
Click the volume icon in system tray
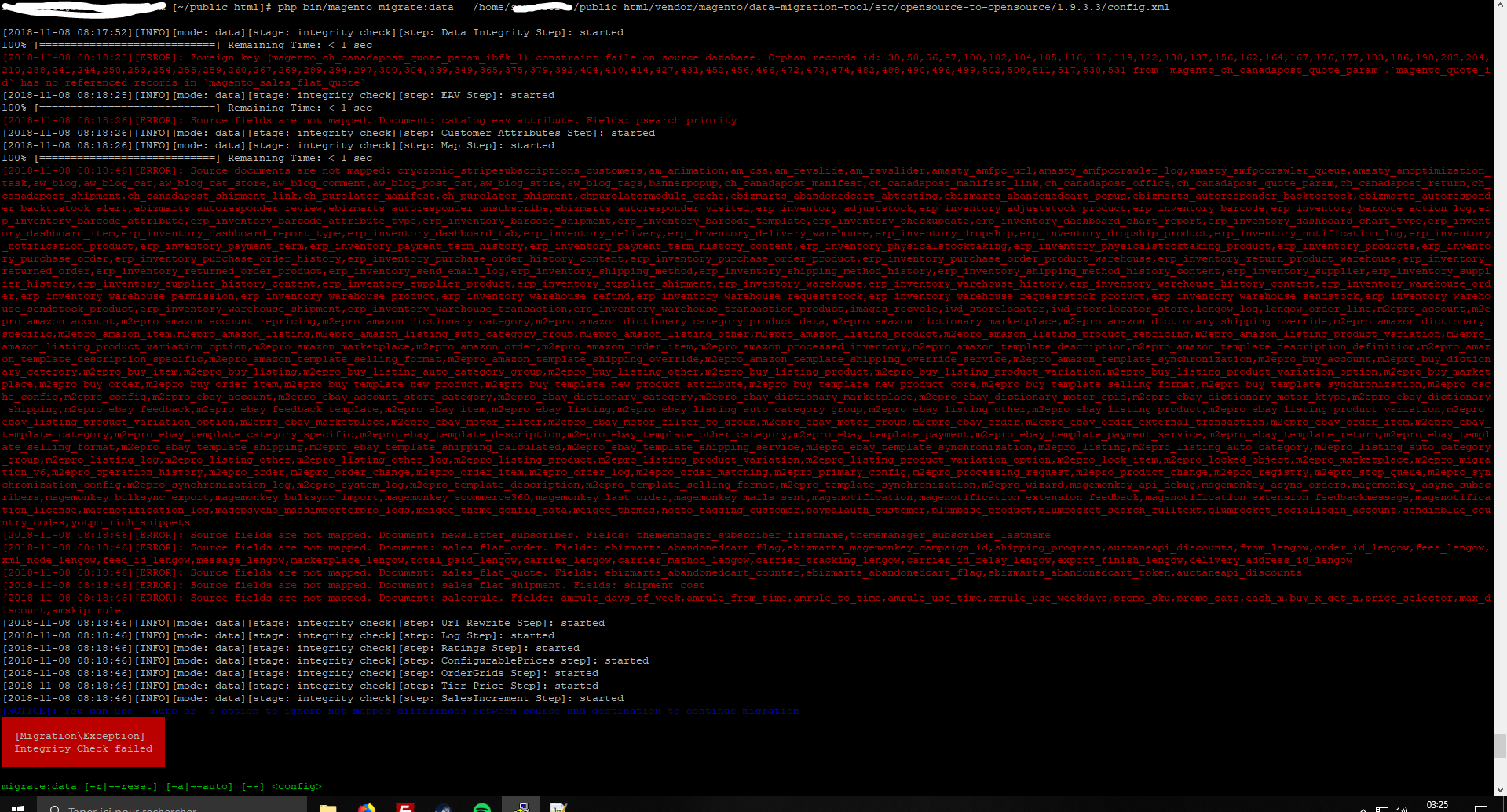[x=1401, y=809]
